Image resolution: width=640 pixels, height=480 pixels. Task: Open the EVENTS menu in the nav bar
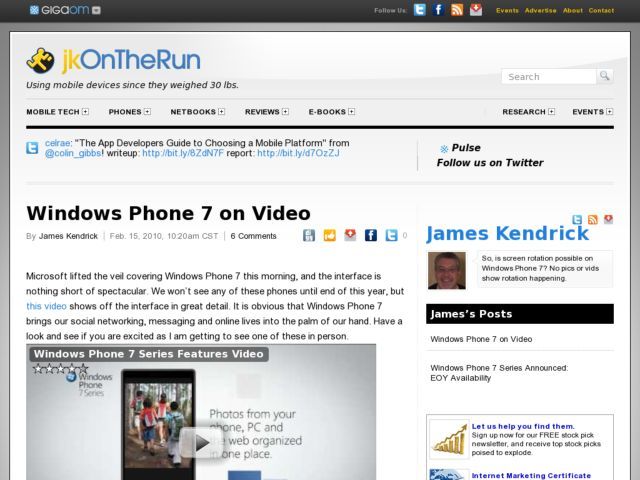pos(588,112)
